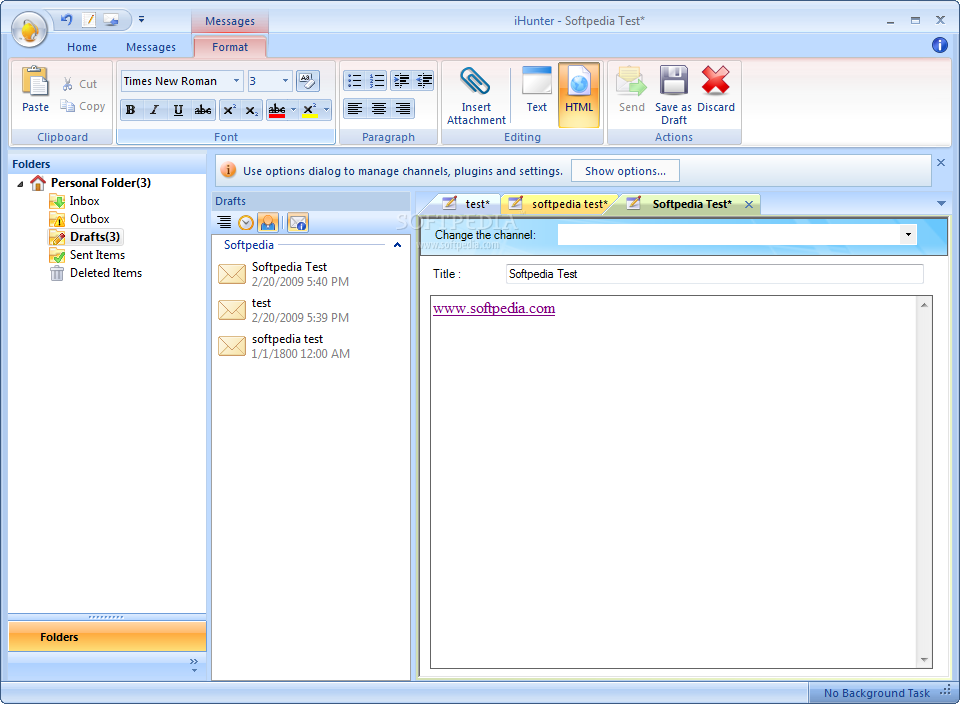Discard the message with red X
Viewport: 960px width, 704px height.
pyautogui.click(x=716, y=90)
